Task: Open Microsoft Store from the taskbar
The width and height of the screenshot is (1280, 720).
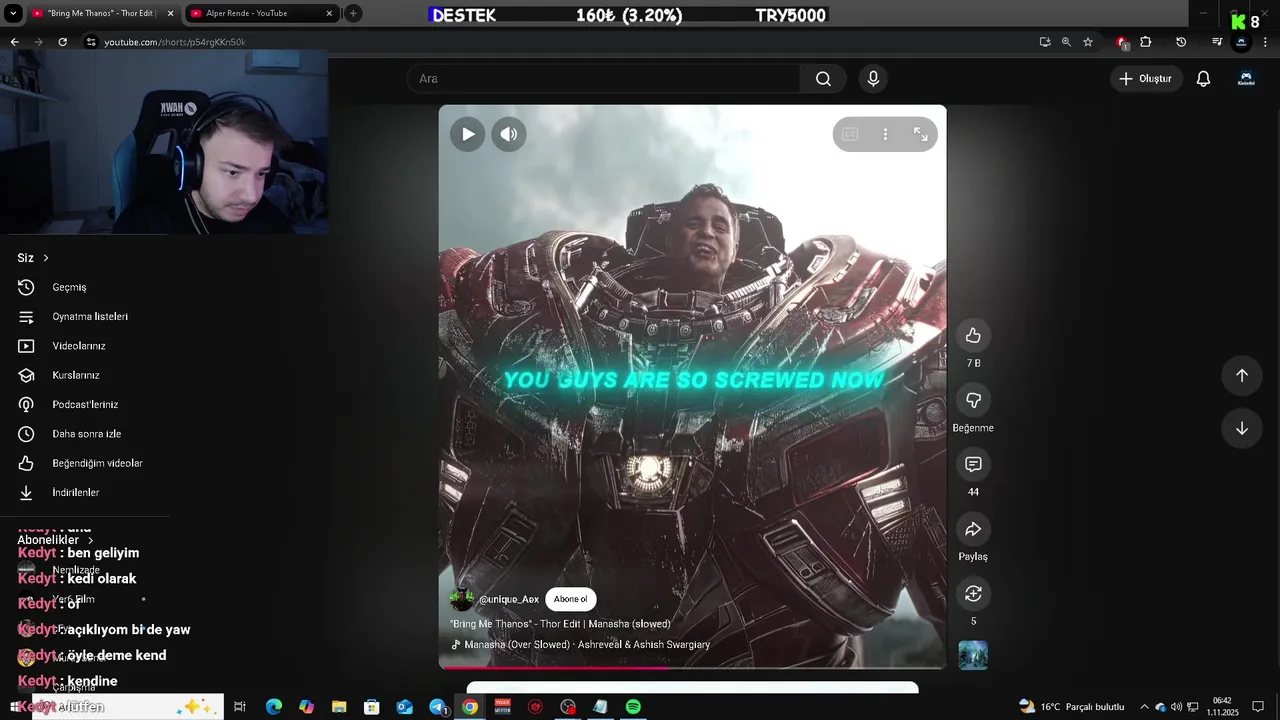Action: point(372,707)
